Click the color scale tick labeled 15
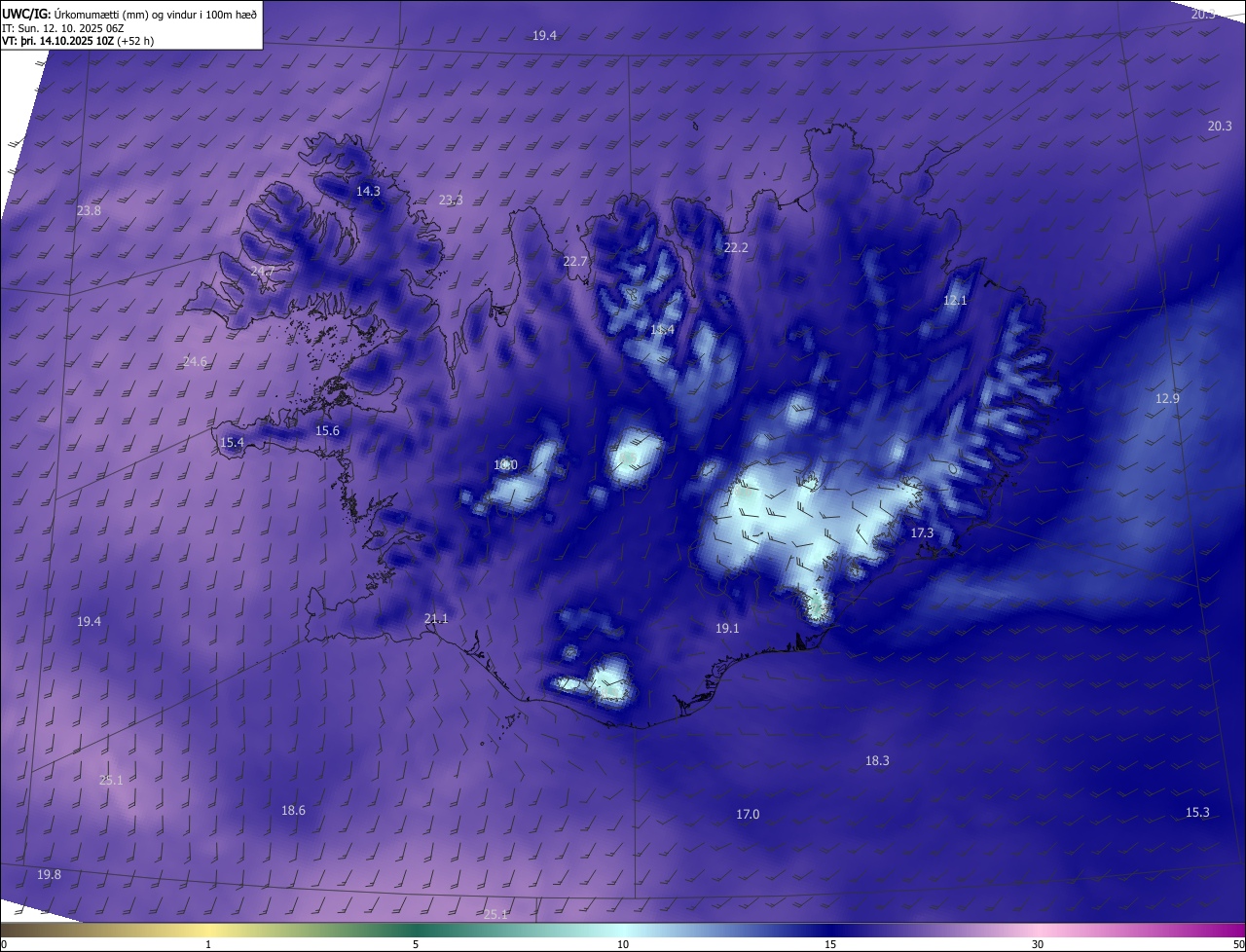 830,945
